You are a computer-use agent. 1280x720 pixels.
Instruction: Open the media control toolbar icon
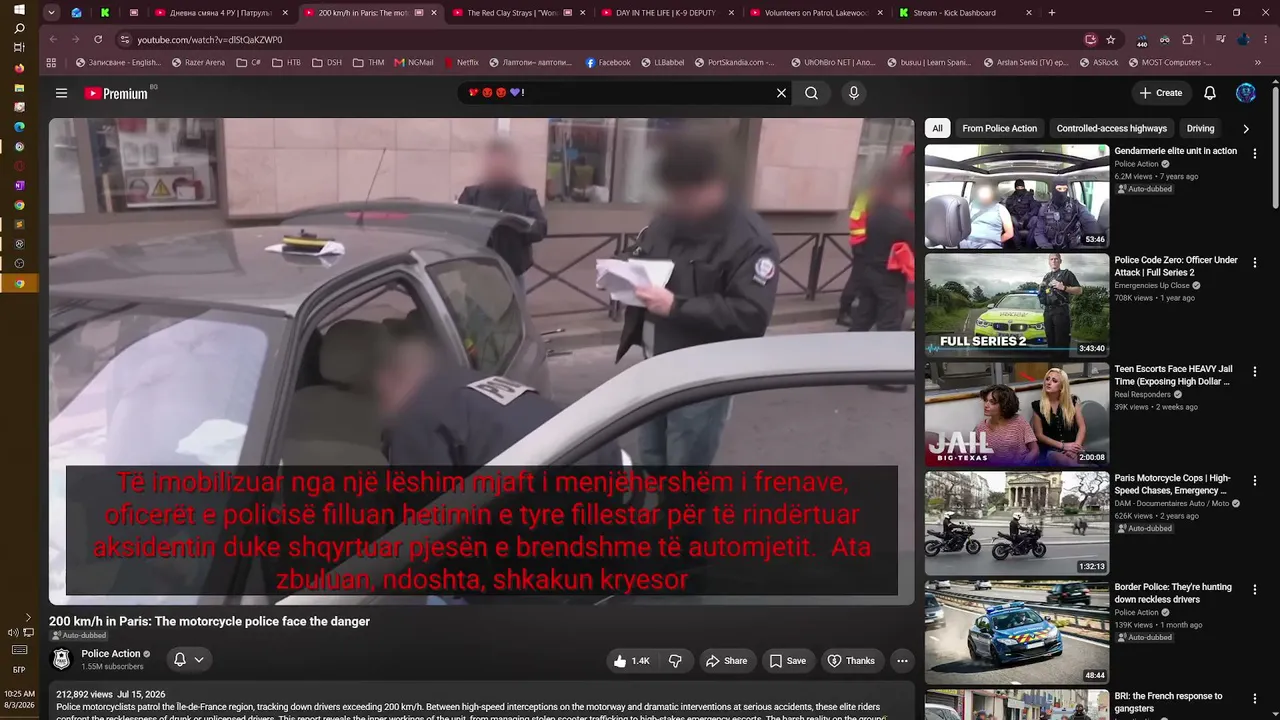tap(1221, 39)
